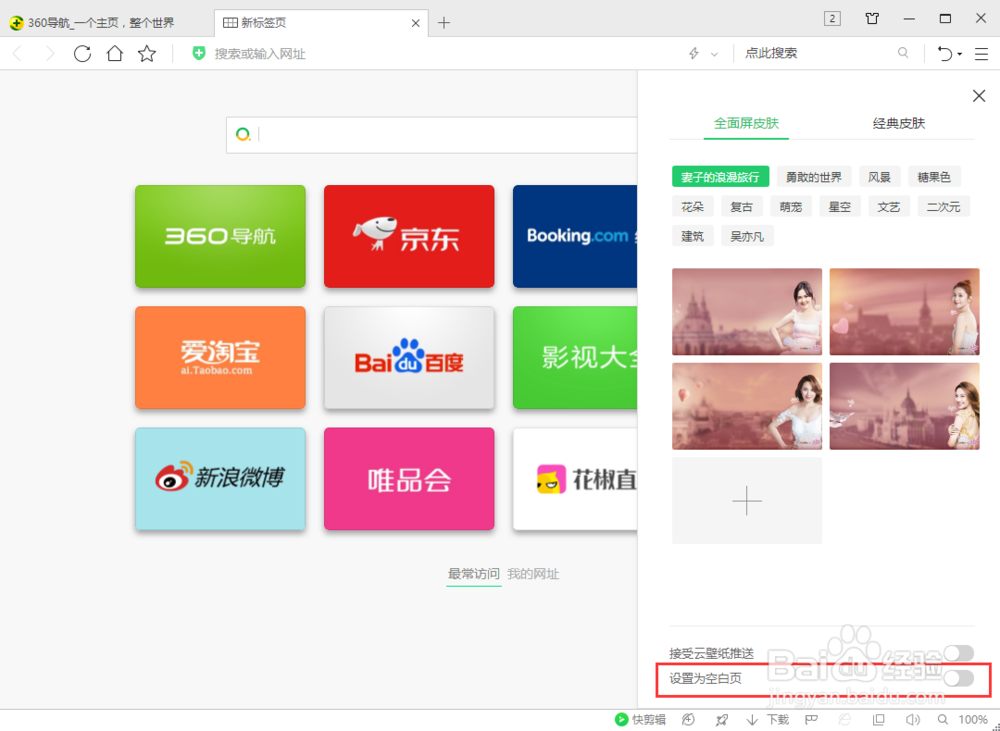Click the search magnifier in toolbar
1000x731 pixels.
pyautogui.click(x=903, y=53)
